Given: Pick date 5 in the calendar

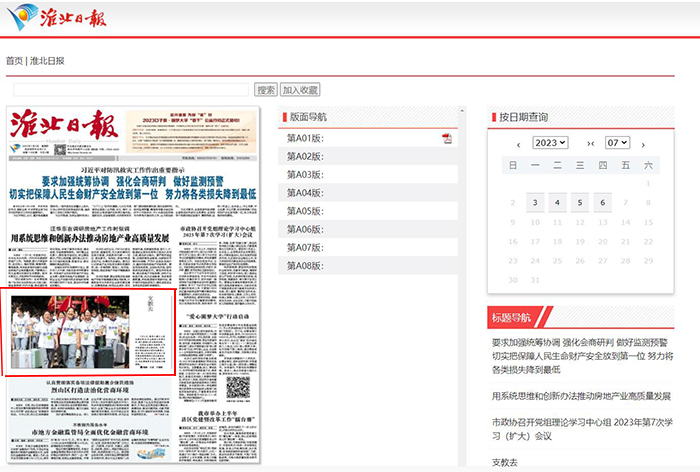Looking at the screenshot, I should pos(580,203).
